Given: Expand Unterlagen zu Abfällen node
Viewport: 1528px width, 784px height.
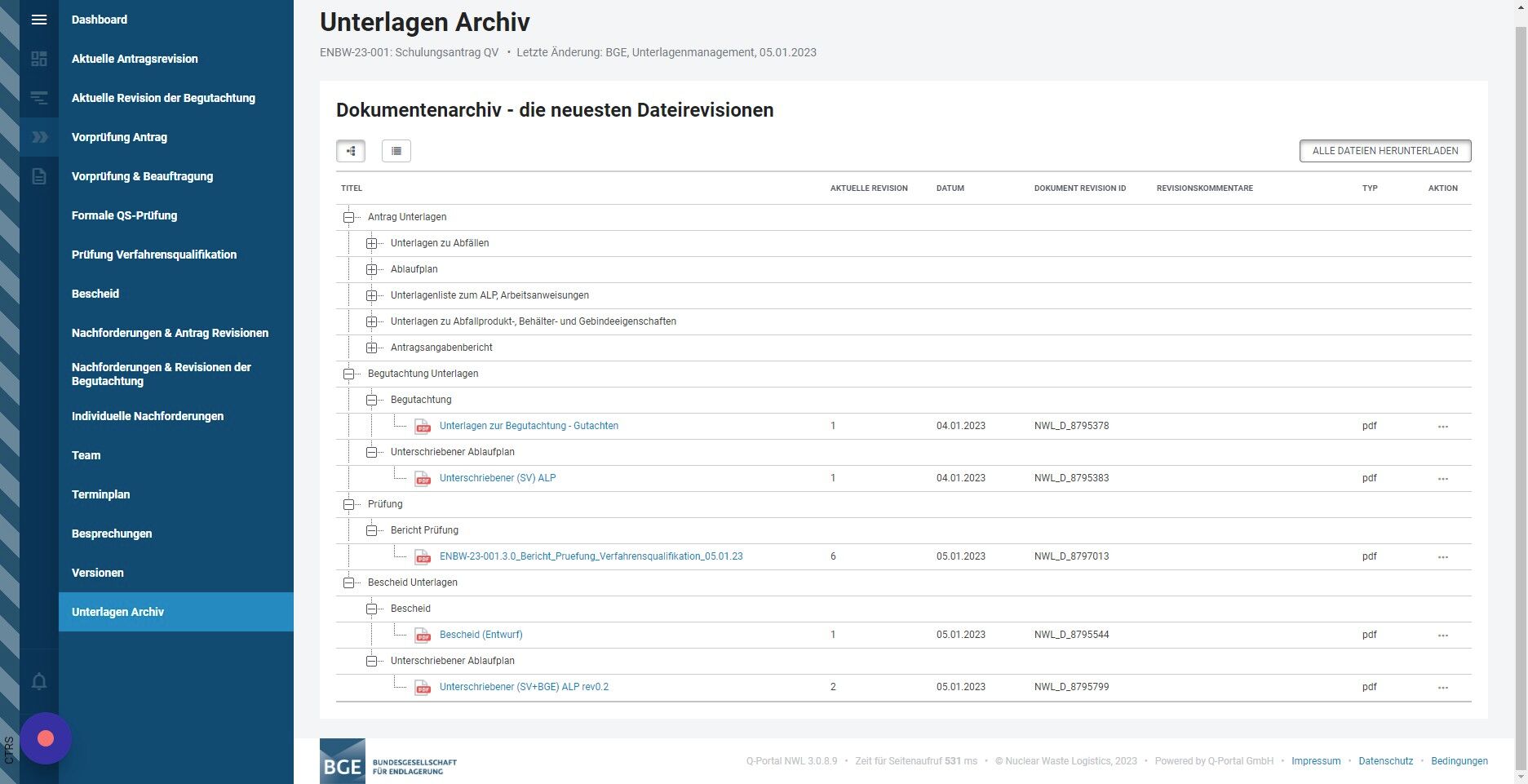Looking at the screenshot, I should coord(371,243).
